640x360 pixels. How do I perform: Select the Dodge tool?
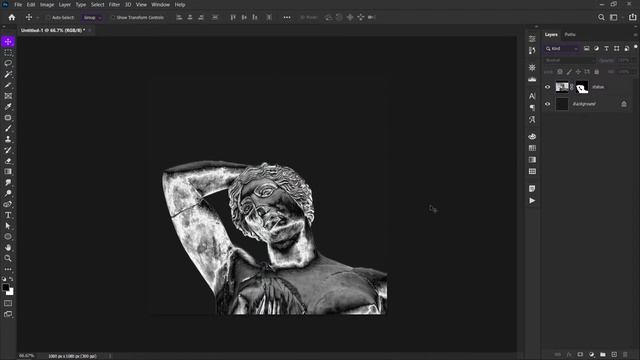tap(8, 193)
